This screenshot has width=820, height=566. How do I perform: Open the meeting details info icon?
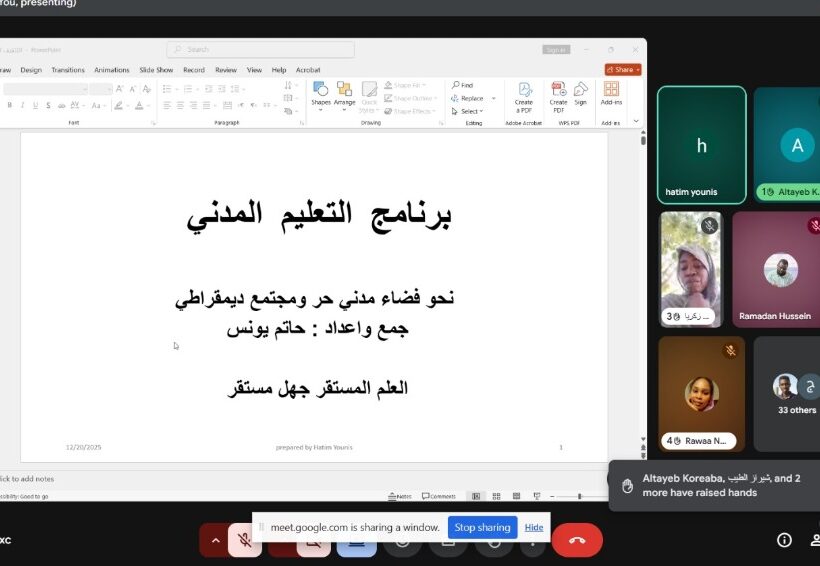(785, 540)
